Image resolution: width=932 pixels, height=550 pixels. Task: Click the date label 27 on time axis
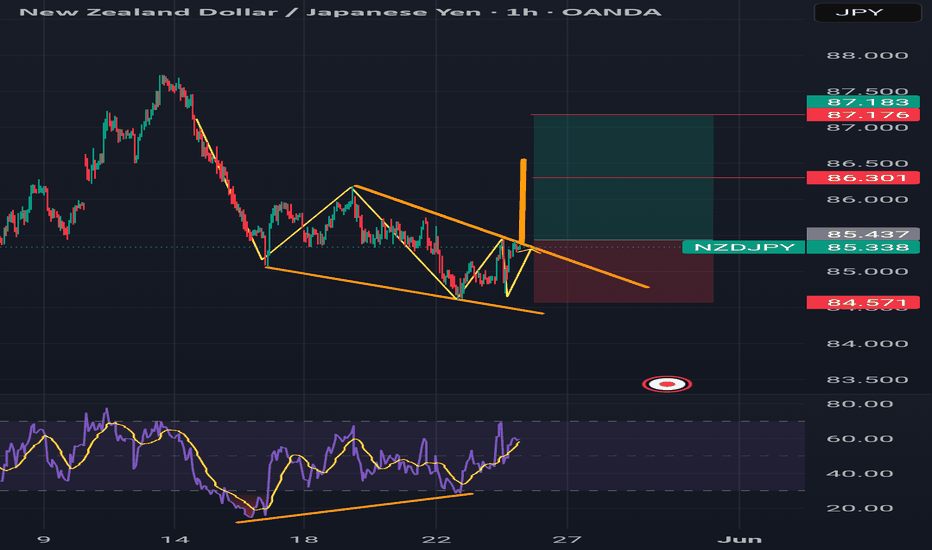(567, 539)
